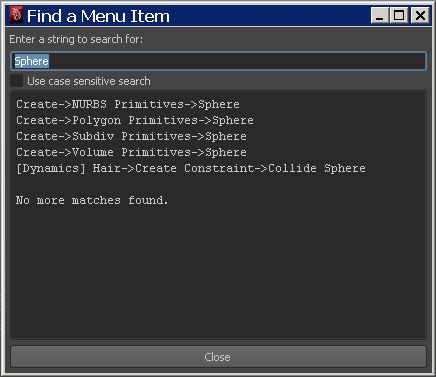Close the dialog using the title bar X
Image resolution: width=436 pixels, height=377 pixels.
point(420,16)
